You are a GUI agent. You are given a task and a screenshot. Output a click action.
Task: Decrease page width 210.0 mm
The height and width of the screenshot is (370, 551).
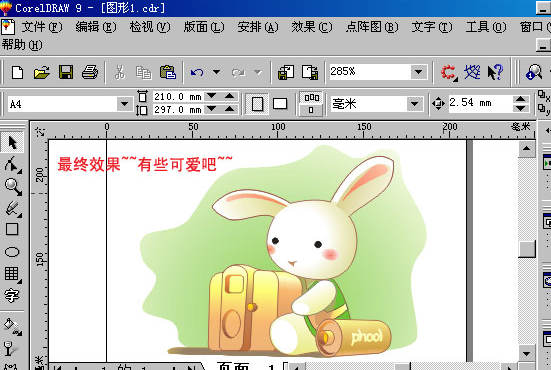click(x=212, y=96)
